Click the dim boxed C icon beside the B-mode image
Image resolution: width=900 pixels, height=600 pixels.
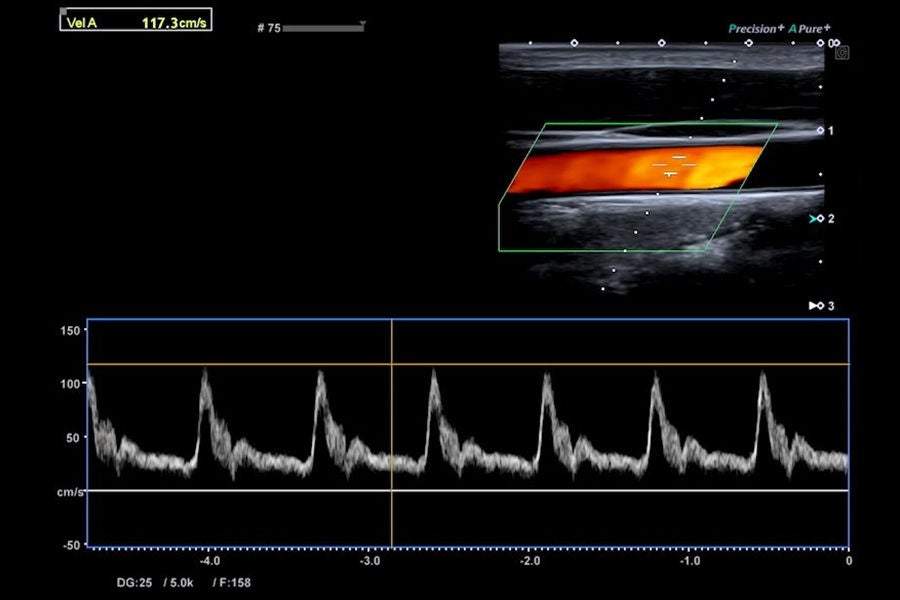(x=841, y=53)
